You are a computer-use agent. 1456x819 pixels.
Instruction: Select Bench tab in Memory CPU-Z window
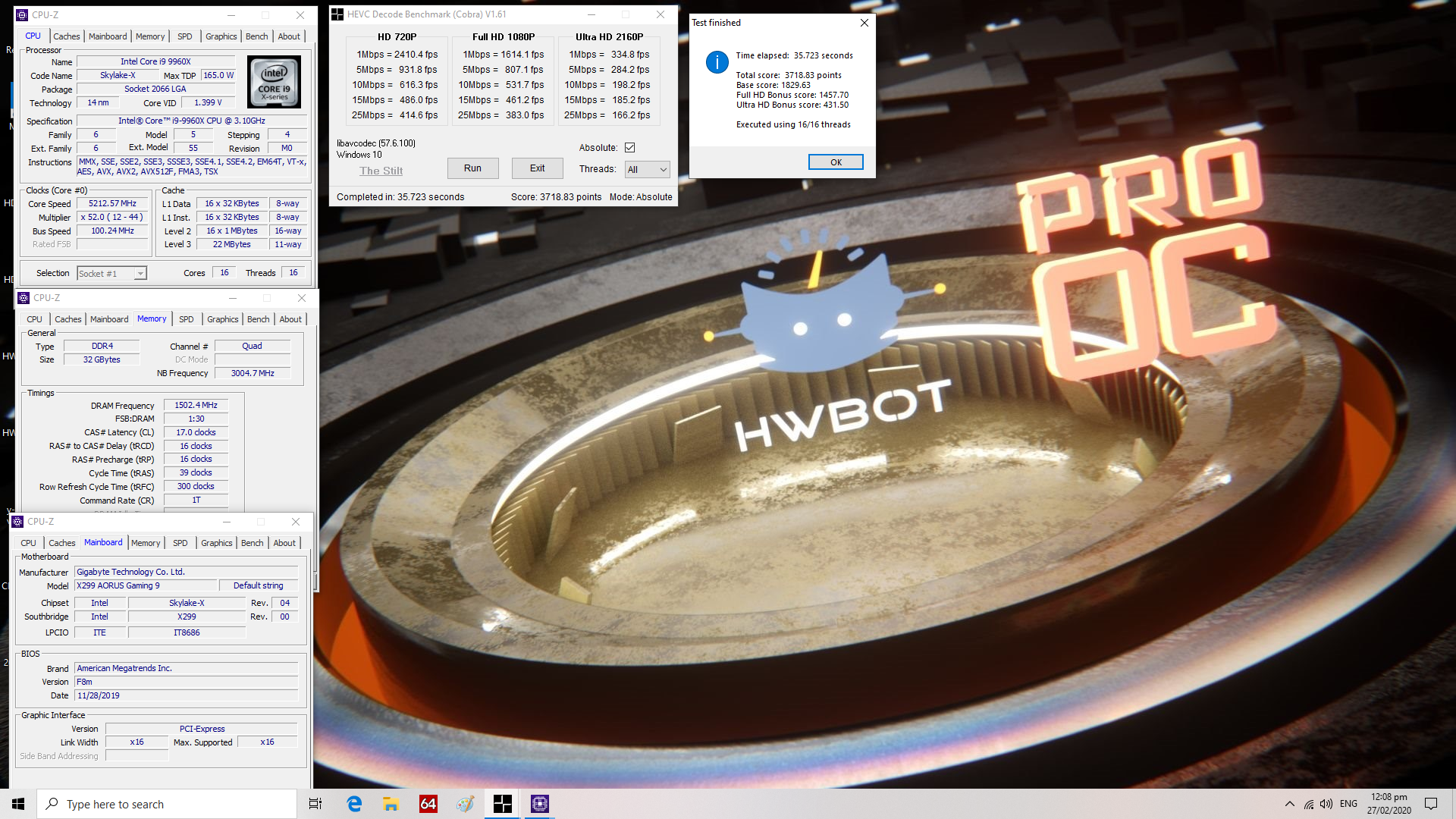(259, 319)
